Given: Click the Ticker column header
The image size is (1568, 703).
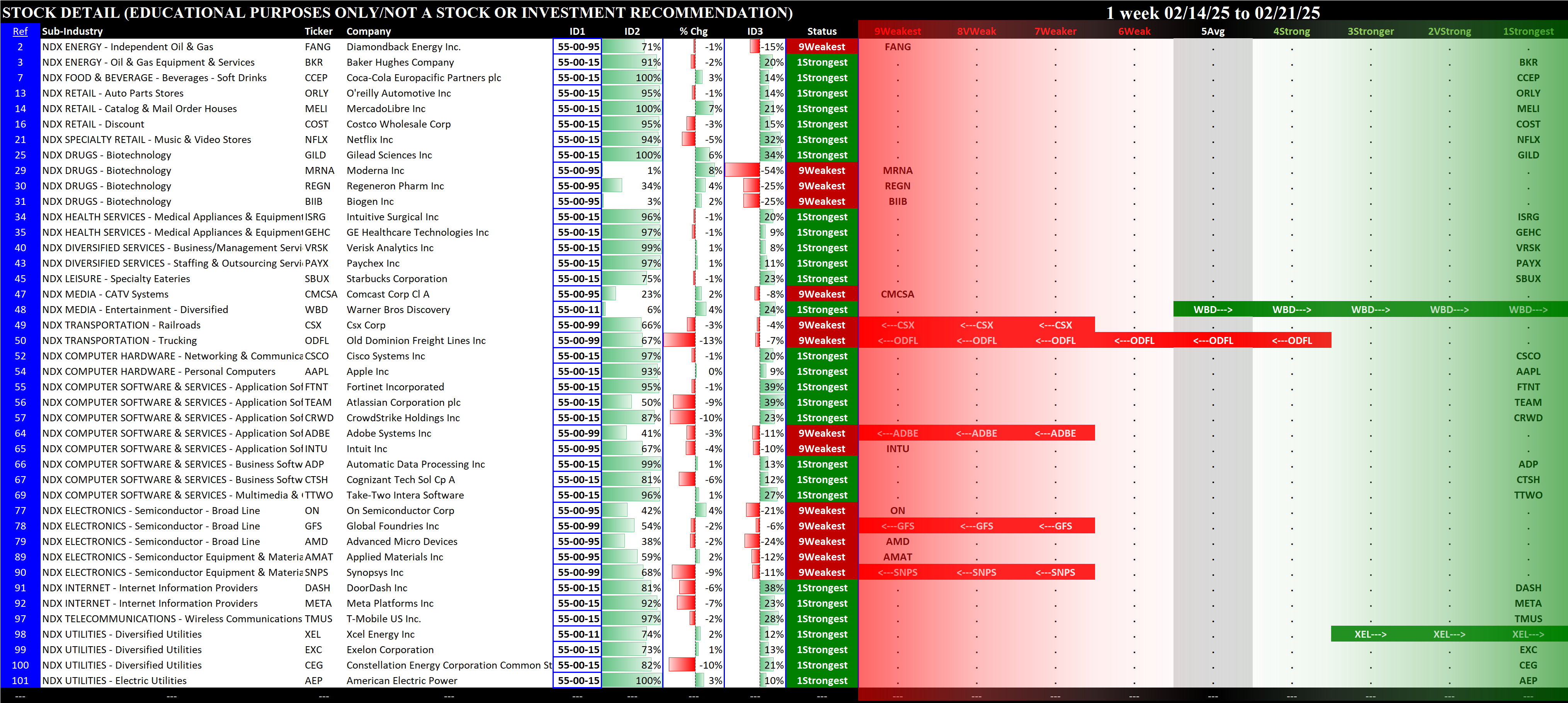Looking at the screenshot, I should click(x=318, y=31).
